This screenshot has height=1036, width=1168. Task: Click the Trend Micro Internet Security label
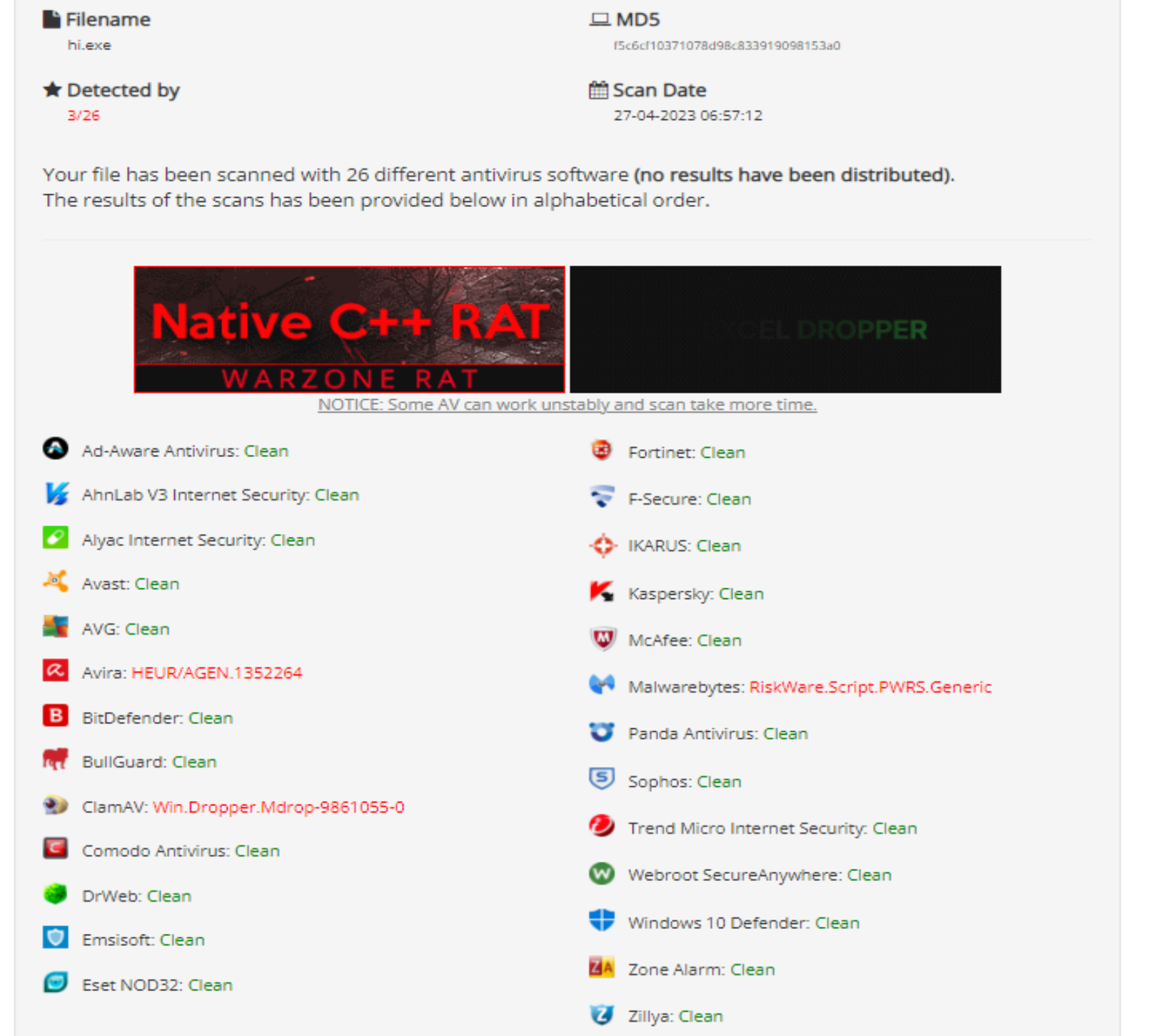[747, 828]
